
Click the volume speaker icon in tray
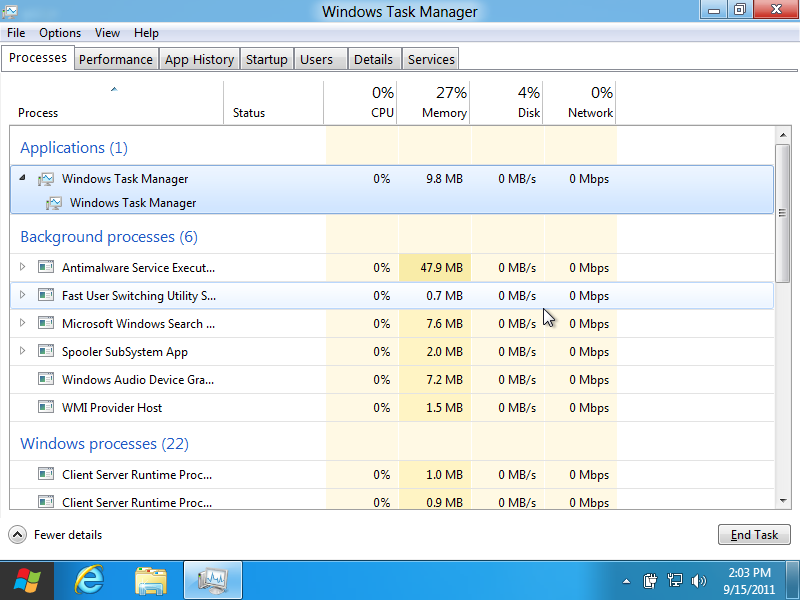[x=699, y=580]
